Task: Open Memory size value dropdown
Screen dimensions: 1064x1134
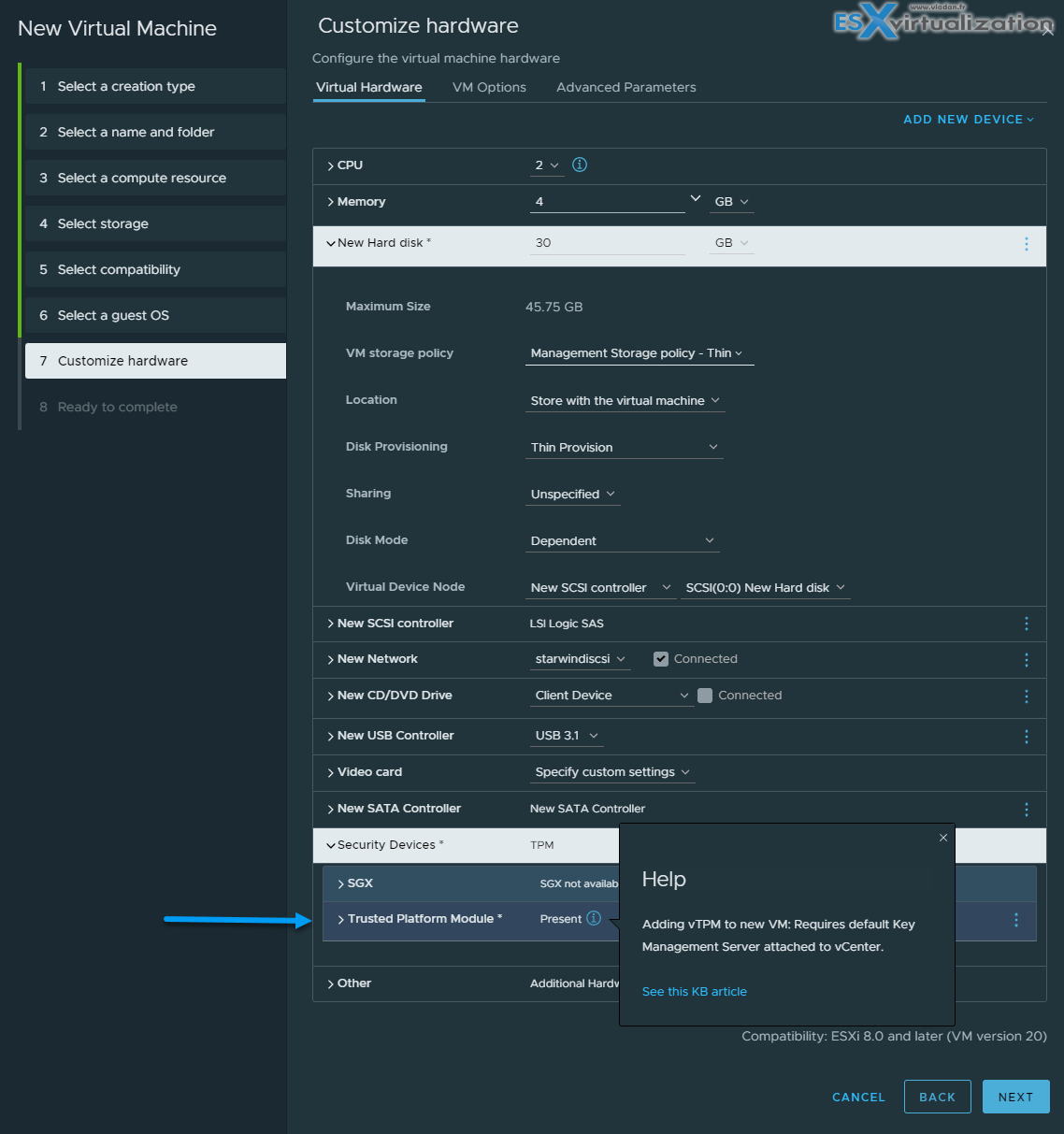Action: click(x=695, y=198)
